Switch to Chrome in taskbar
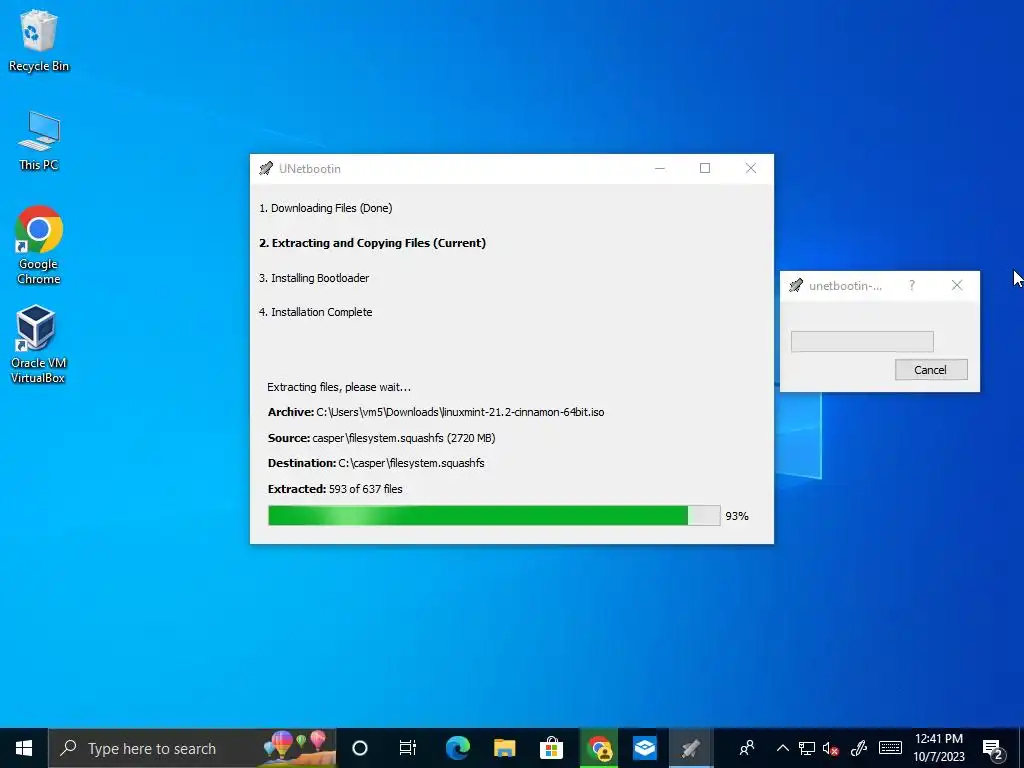 point(599,748)
